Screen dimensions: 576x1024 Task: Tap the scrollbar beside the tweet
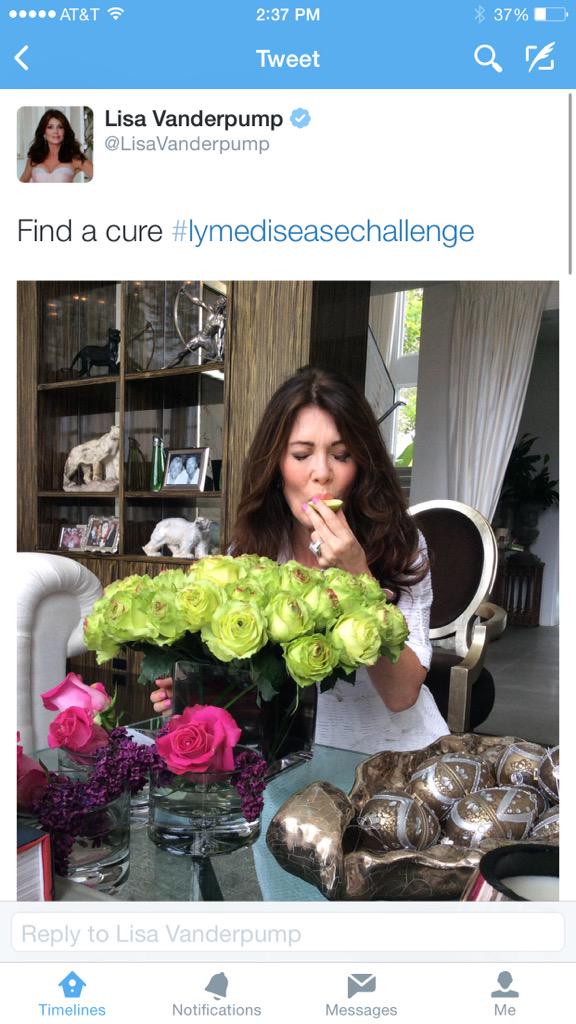[x=570, y=183]
